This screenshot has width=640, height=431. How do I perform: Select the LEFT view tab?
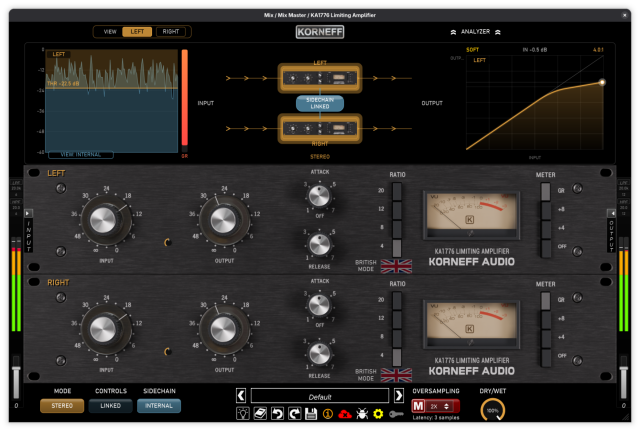[x=137, y=31]
